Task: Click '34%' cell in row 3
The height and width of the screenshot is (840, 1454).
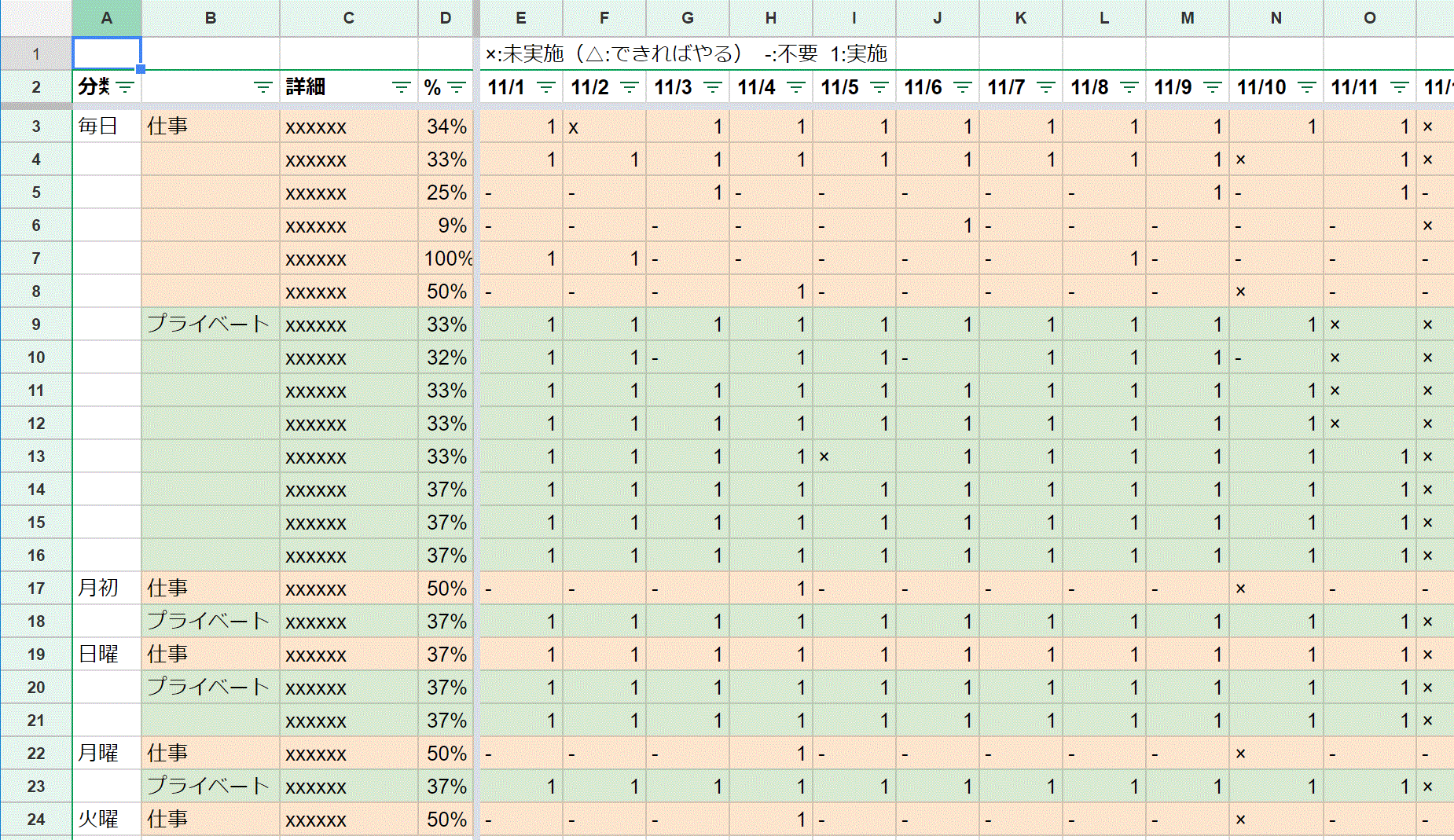Action: 446,127
